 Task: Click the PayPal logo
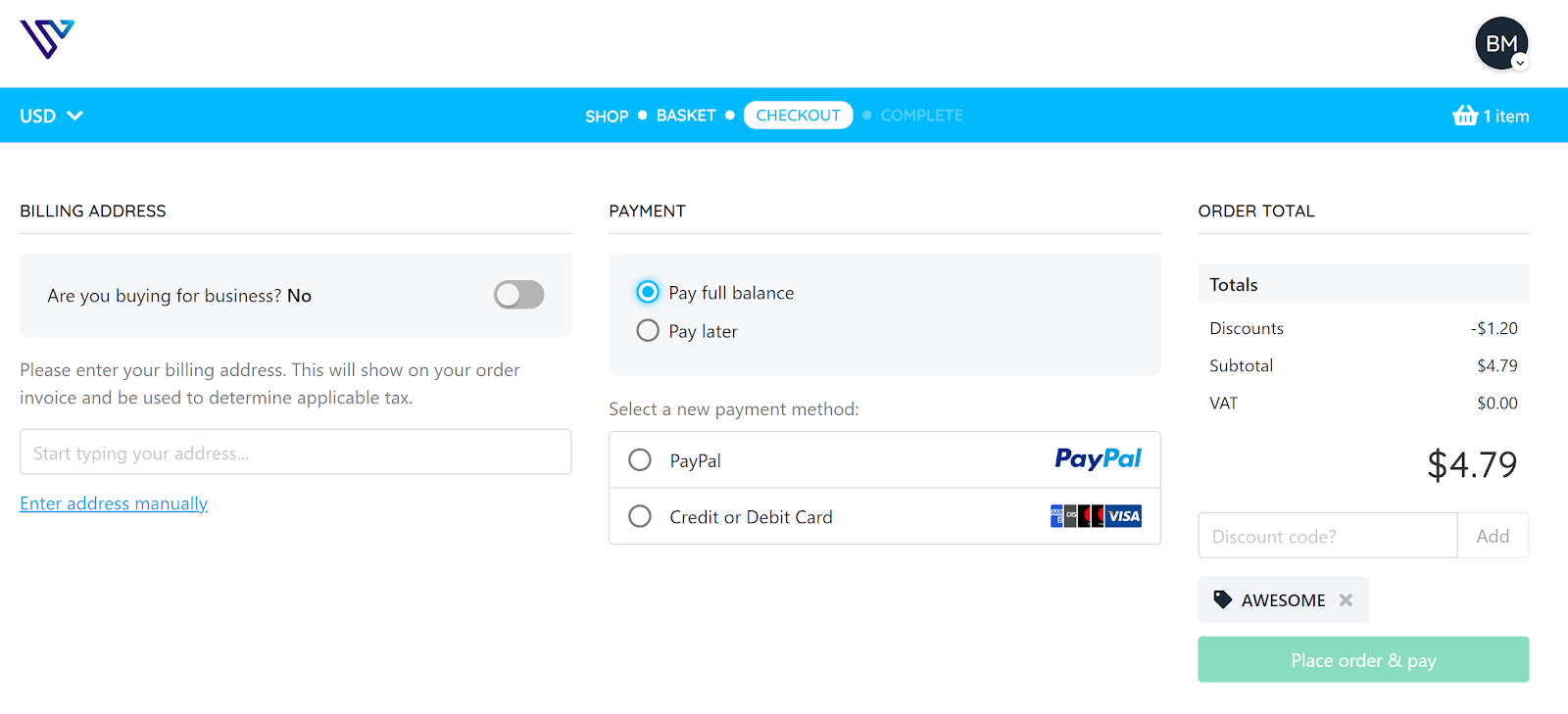[1098, 458]
